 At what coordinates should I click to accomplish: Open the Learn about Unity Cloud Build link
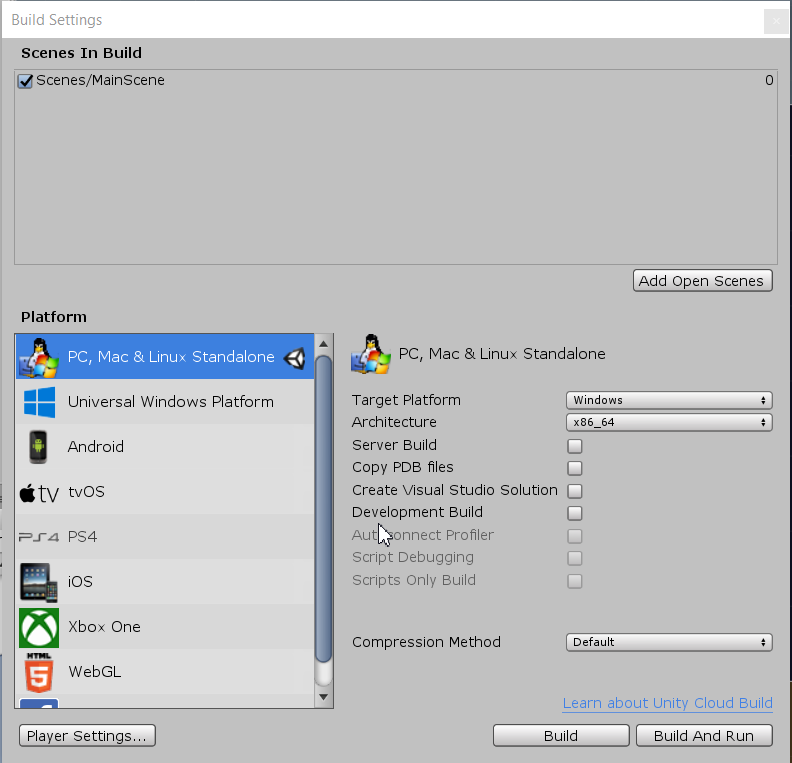click(x=667, y=703)
